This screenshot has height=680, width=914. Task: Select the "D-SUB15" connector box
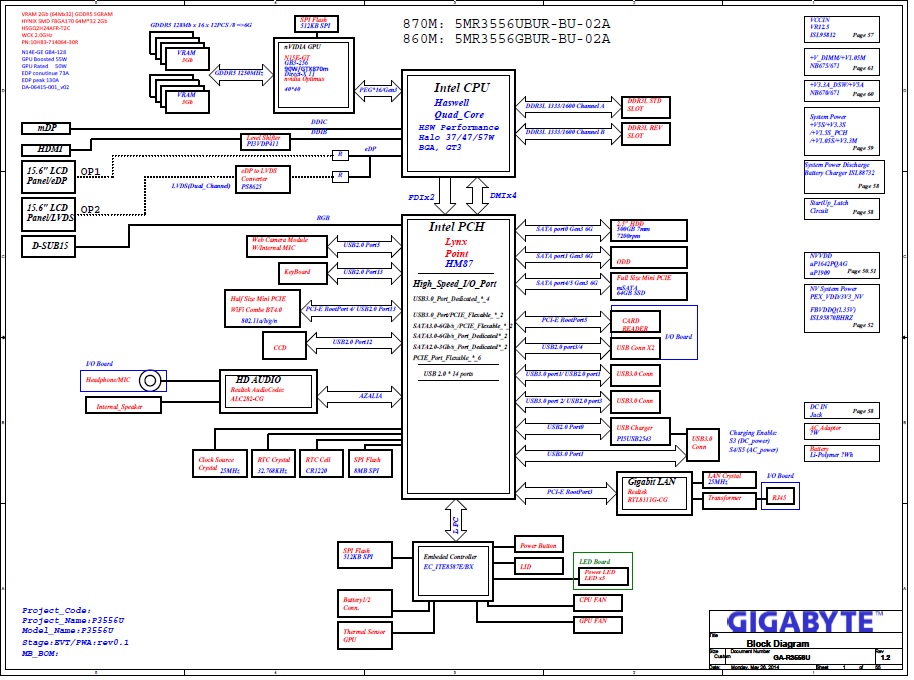49,246
